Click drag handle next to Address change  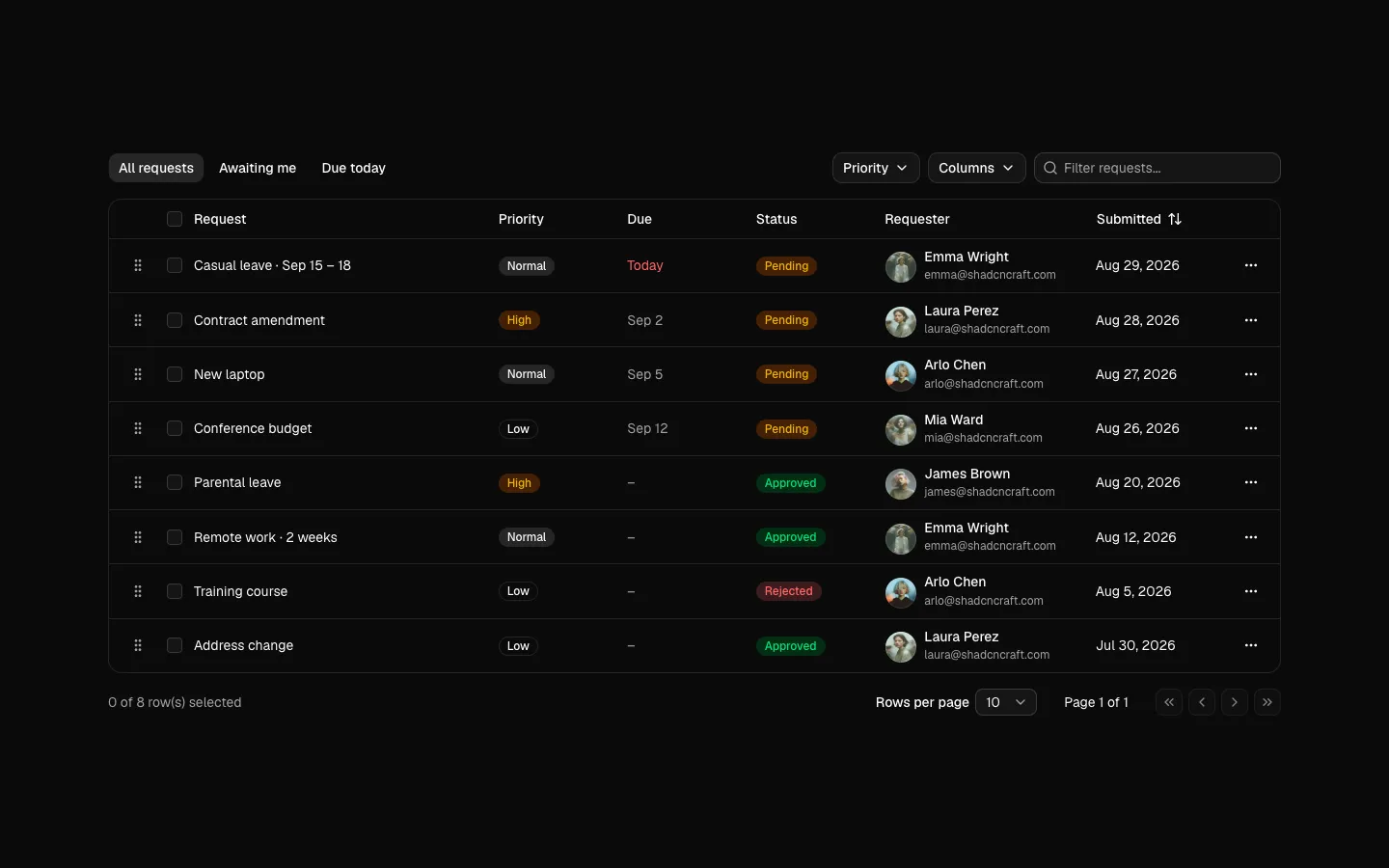click(138, 645)
